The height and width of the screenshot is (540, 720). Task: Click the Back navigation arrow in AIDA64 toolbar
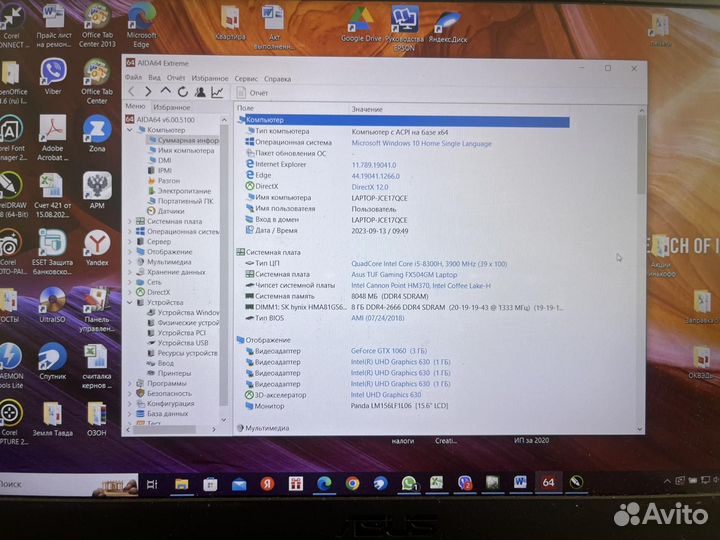[133, 92]
